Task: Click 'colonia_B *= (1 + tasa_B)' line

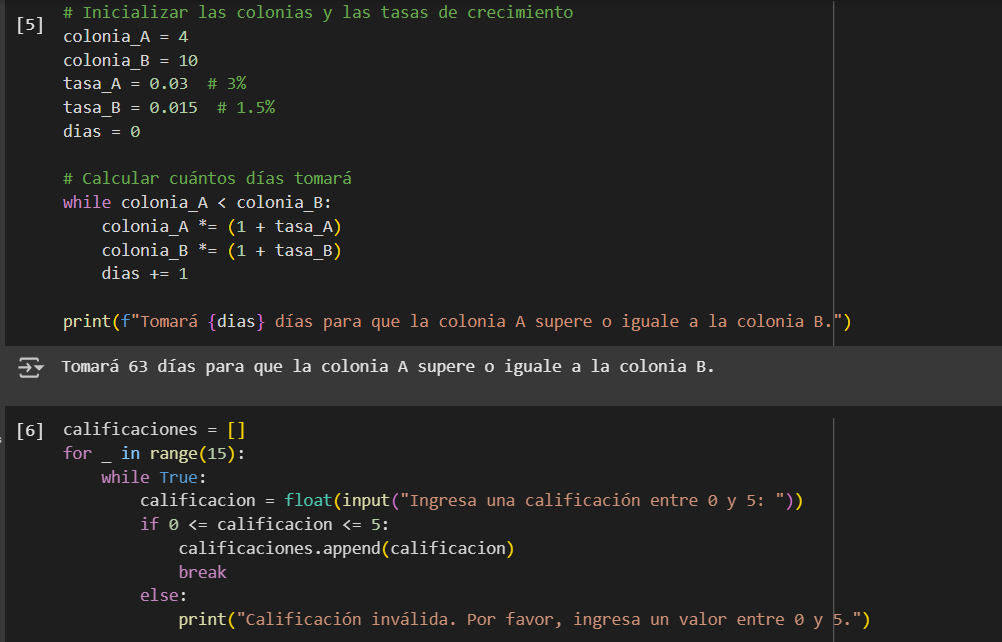Action: [x=222, y=250]
